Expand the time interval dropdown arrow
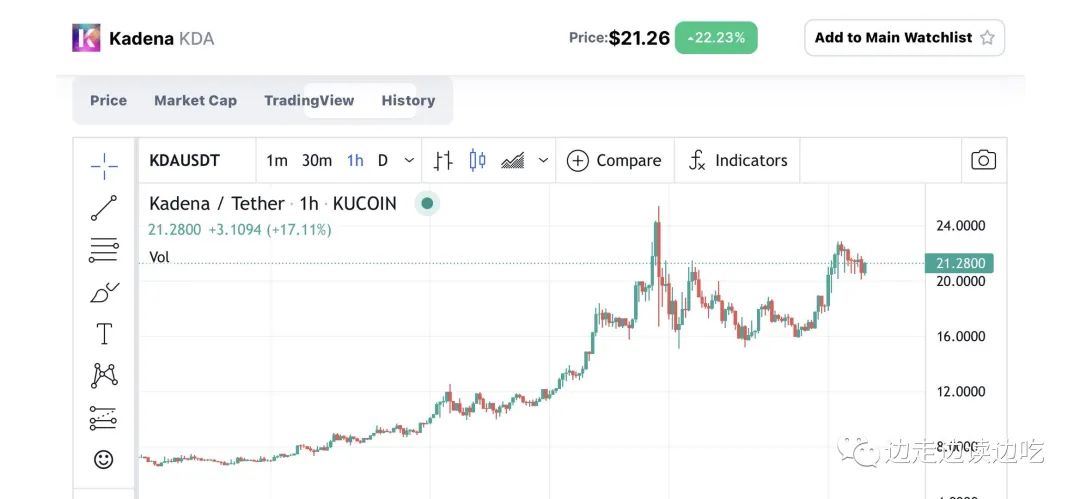The image size is (1080, 499). [x=409, y=160]
